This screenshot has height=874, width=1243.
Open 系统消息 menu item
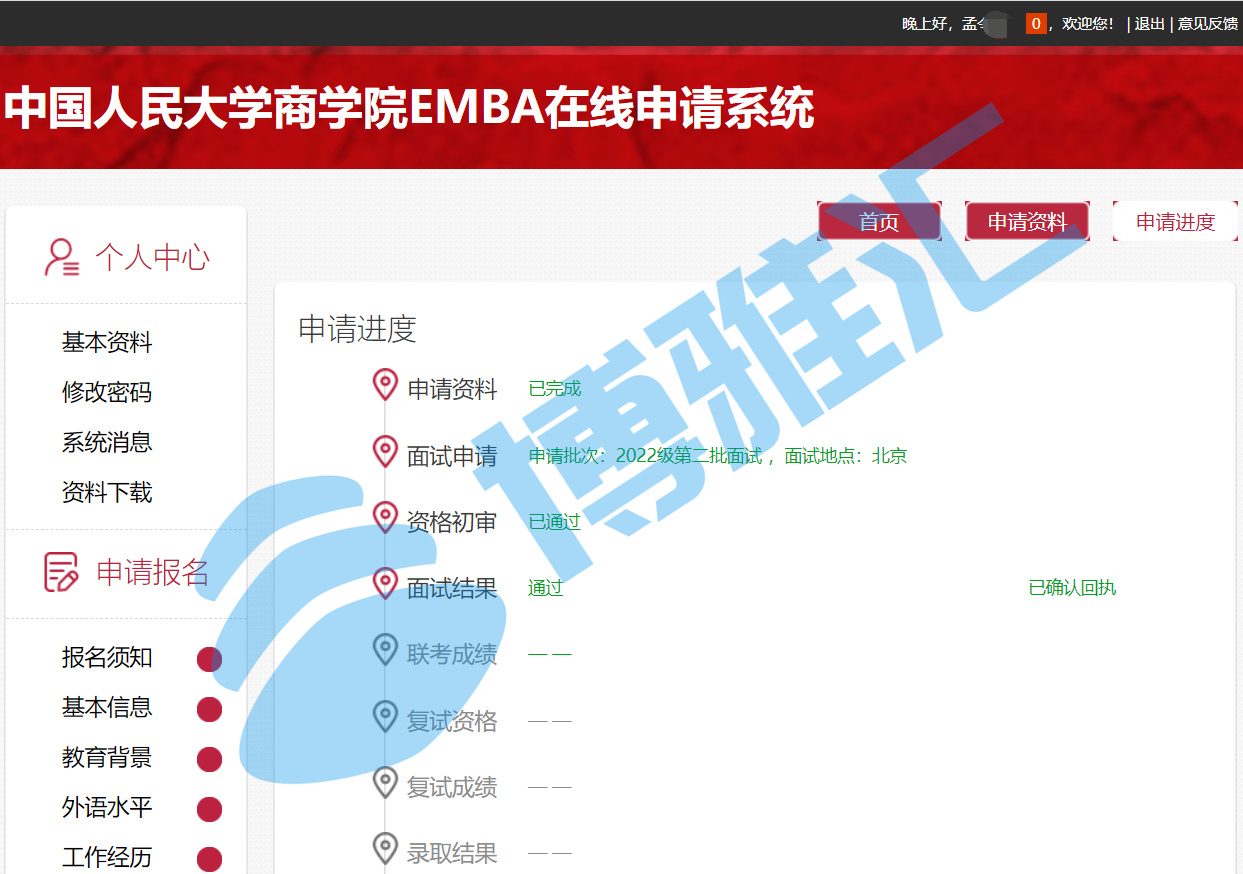click(x=107, y=442)
